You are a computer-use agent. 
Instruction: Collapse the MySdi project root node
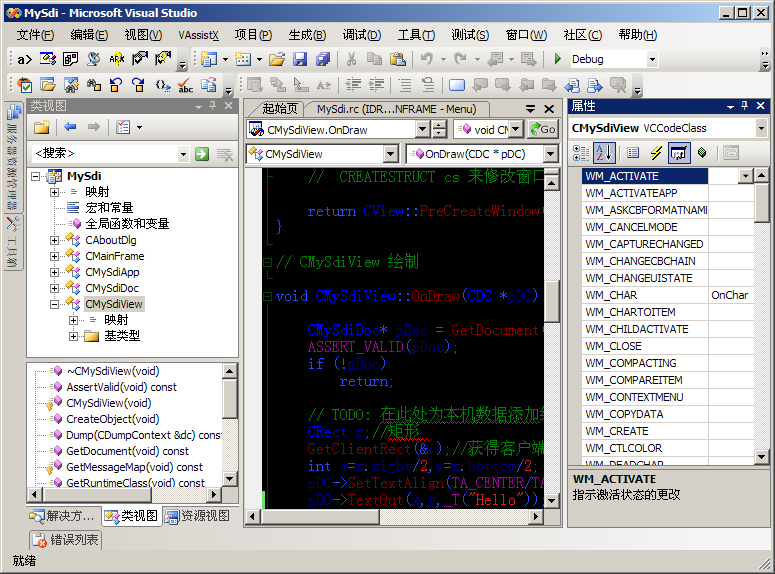(x=35, y=176)
